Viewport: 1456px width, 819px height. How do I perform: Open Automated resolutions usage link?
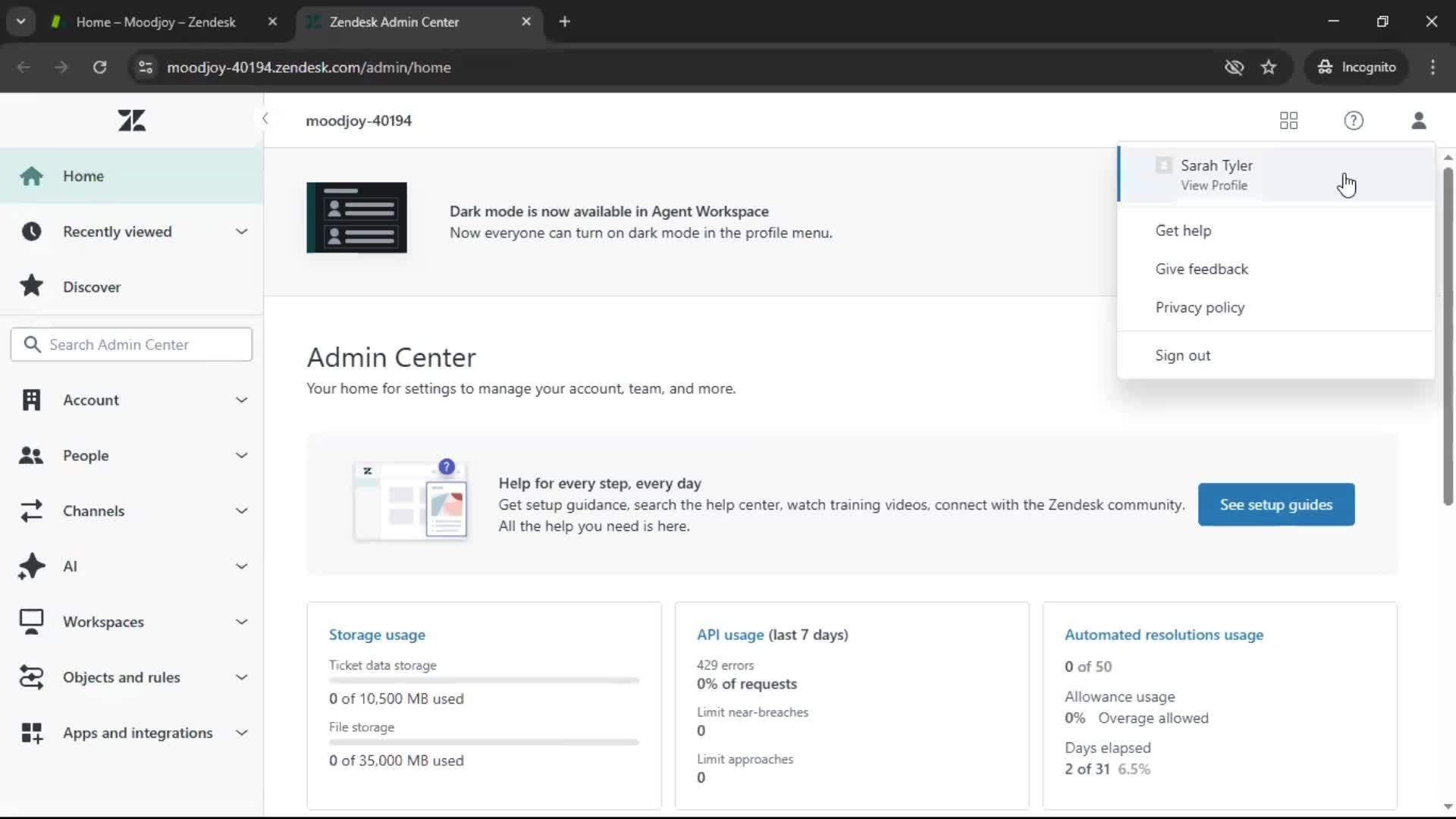click(1164, 635)
